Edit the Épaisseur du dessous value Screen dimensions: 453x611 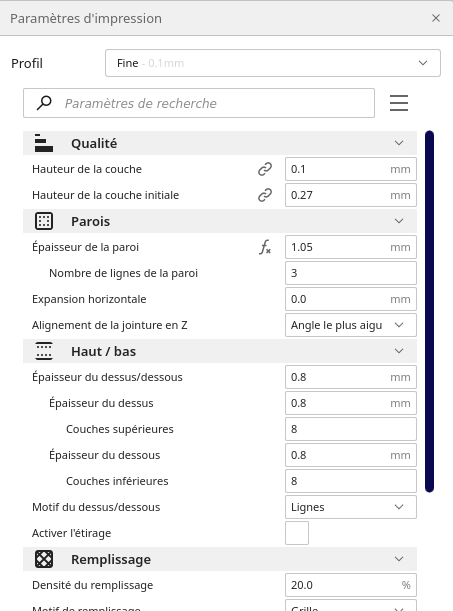[x=351, y=455]
